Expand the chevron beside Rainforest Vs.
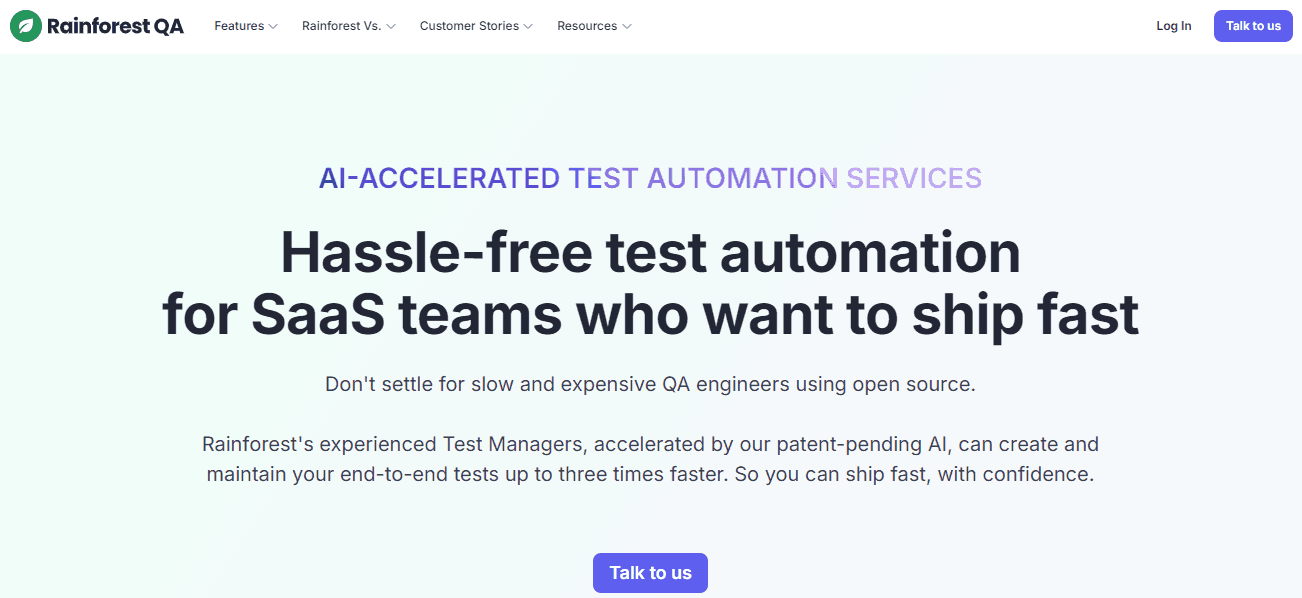This screenshot has height=598, width=1302. (x=391, y=26)
